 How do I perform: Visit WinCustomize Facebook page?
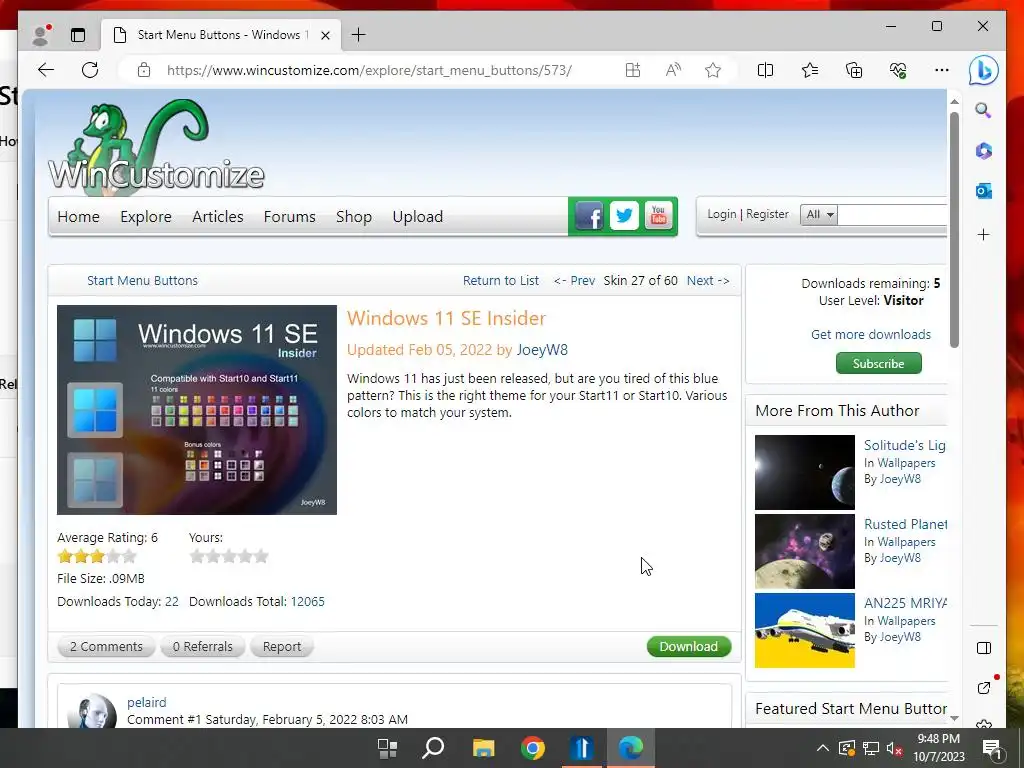(x=589, y=216)
